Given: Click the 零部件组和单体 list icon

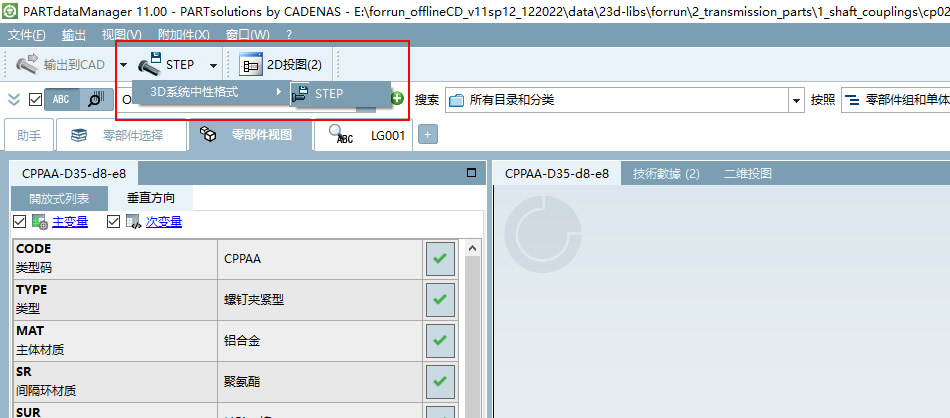Looking at the screenshot, I should 852,100.
